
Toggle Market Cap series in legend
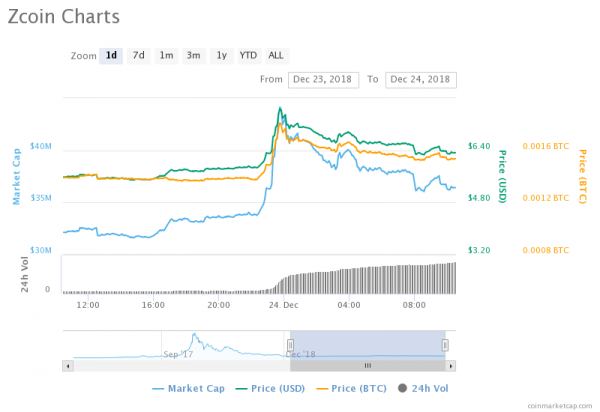[x=188, y=389]
